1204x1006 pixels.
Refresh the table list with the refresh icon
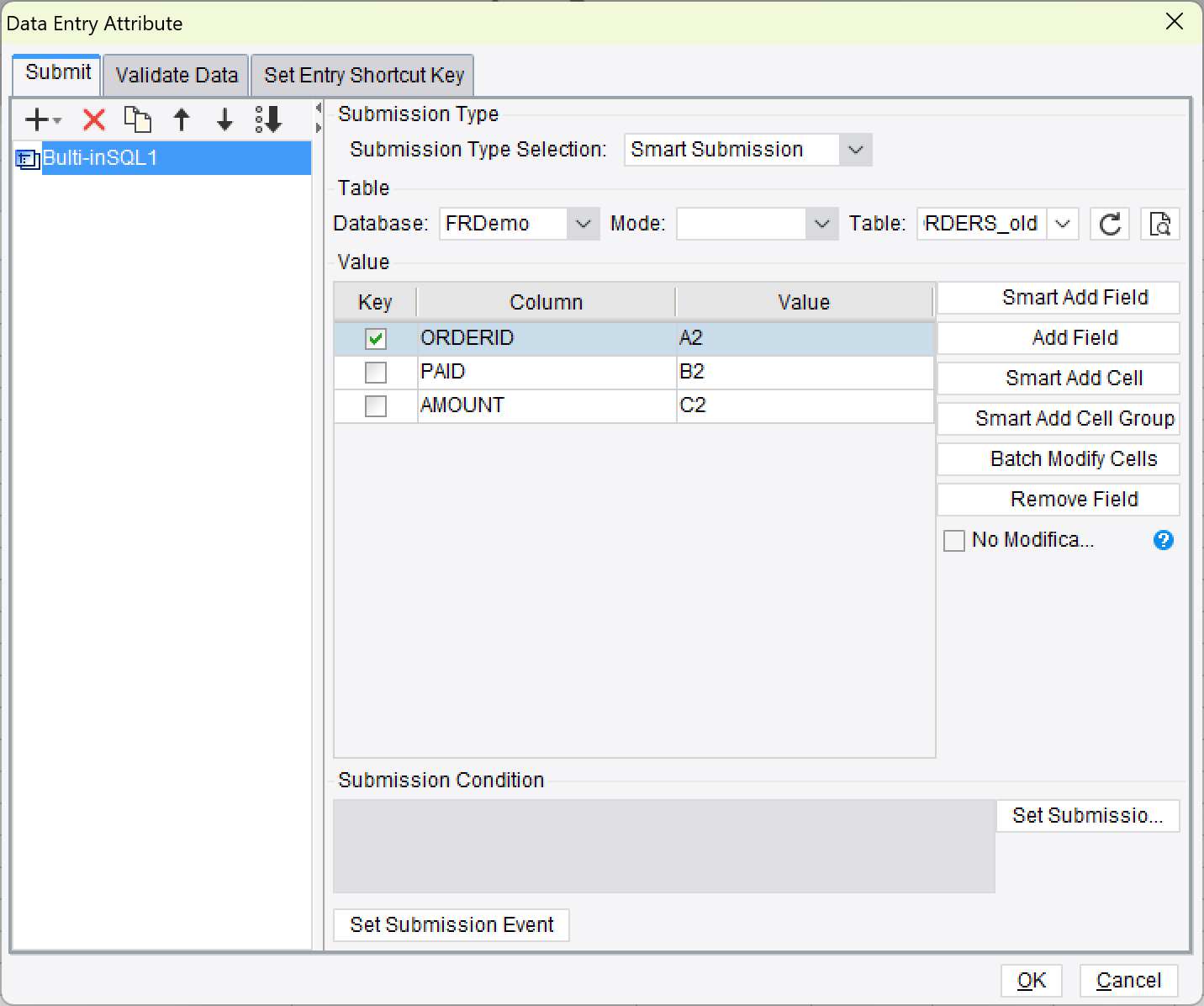pos(1109,224)
